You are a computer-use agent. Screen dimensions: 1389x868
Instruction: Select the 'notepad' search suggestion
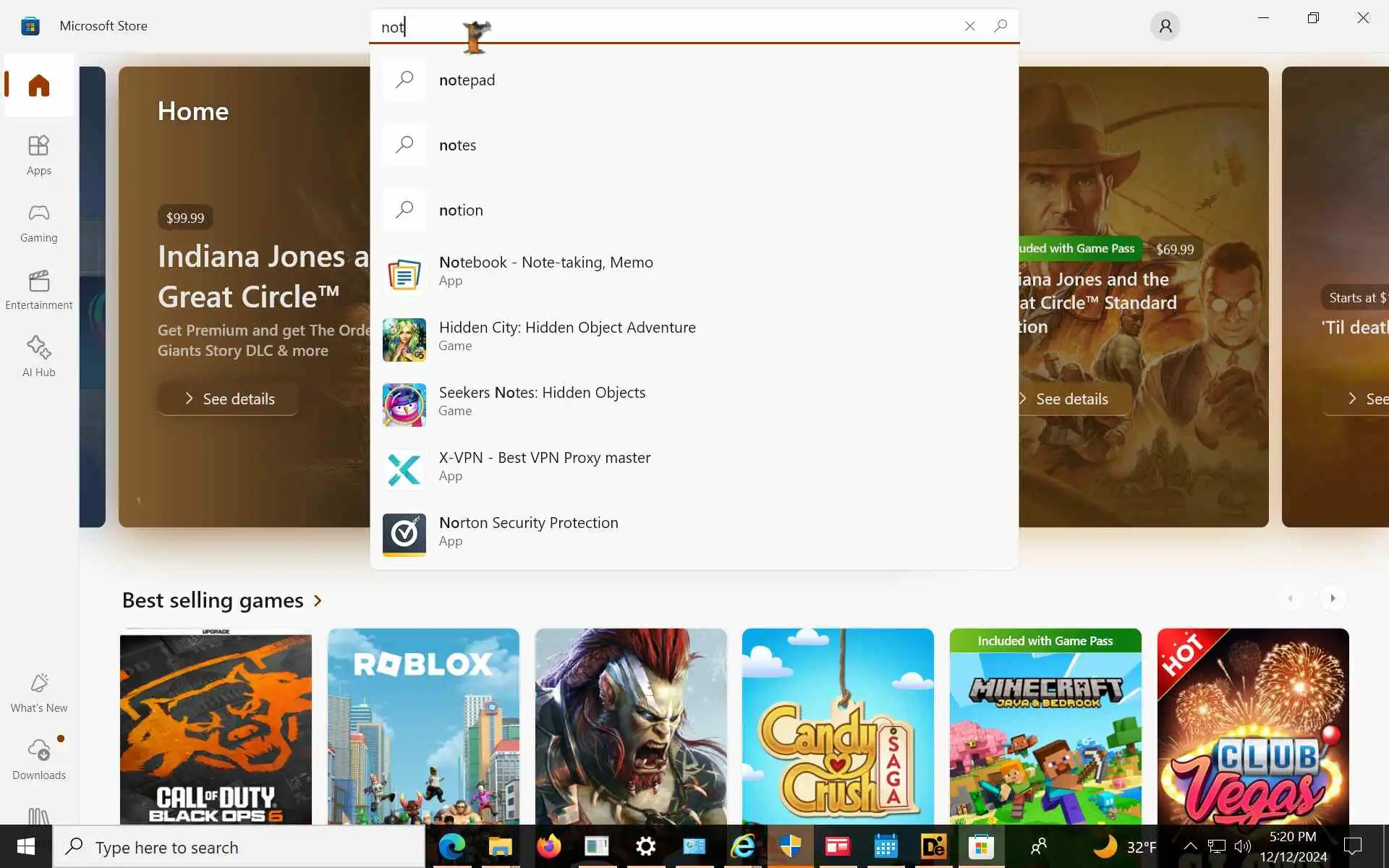coord(467,80)
